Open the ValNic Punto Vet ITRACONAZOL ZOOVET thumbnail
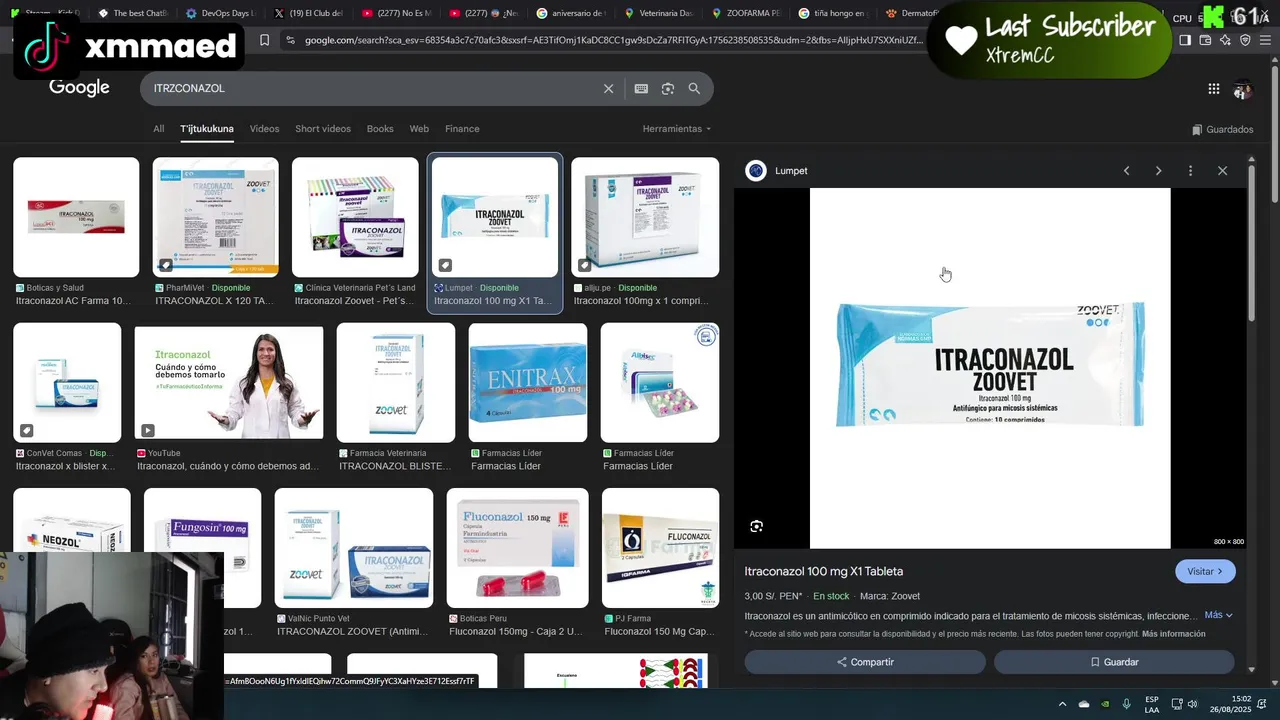 tap(354, 548)
